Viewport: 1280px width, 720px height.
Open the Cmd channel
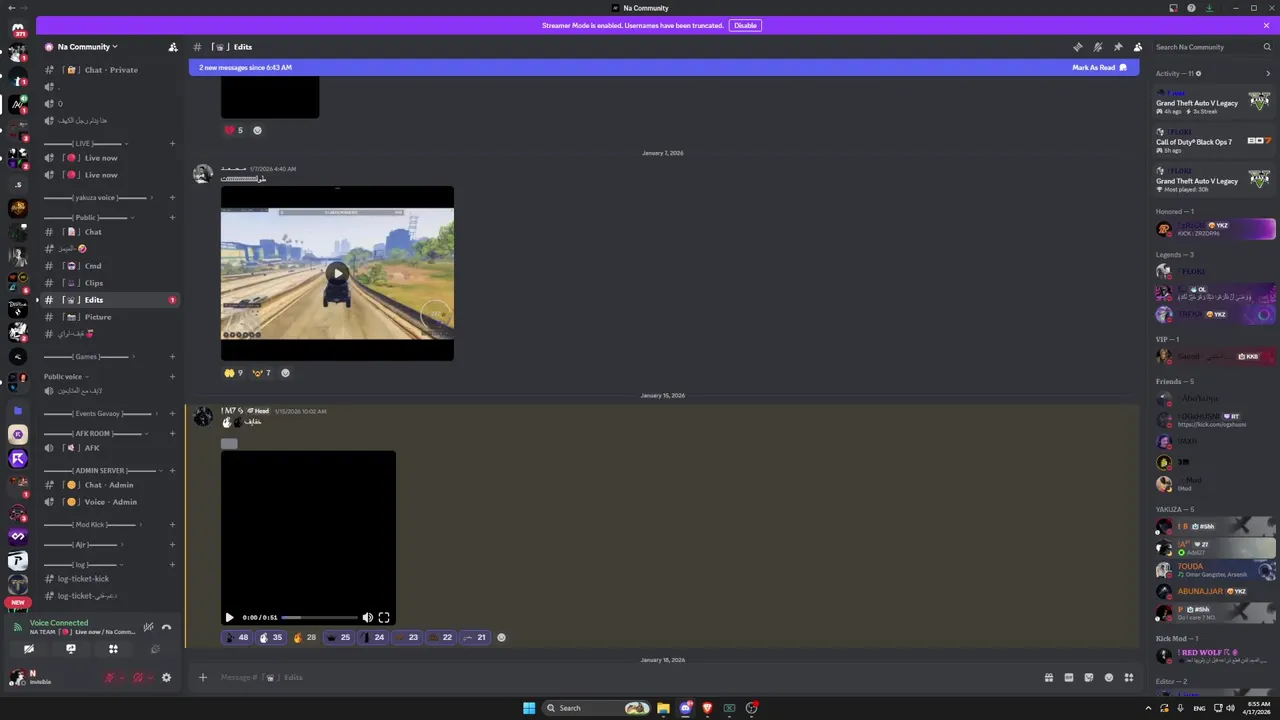[x=110, y=266]
